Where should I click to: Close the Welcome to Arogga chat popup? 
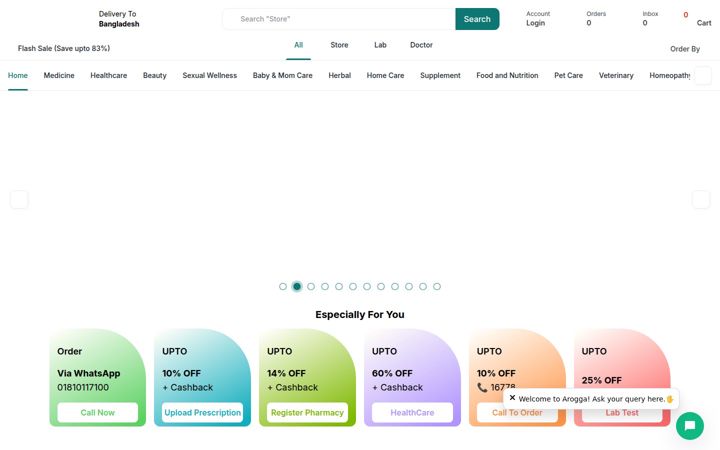(512, 398)
